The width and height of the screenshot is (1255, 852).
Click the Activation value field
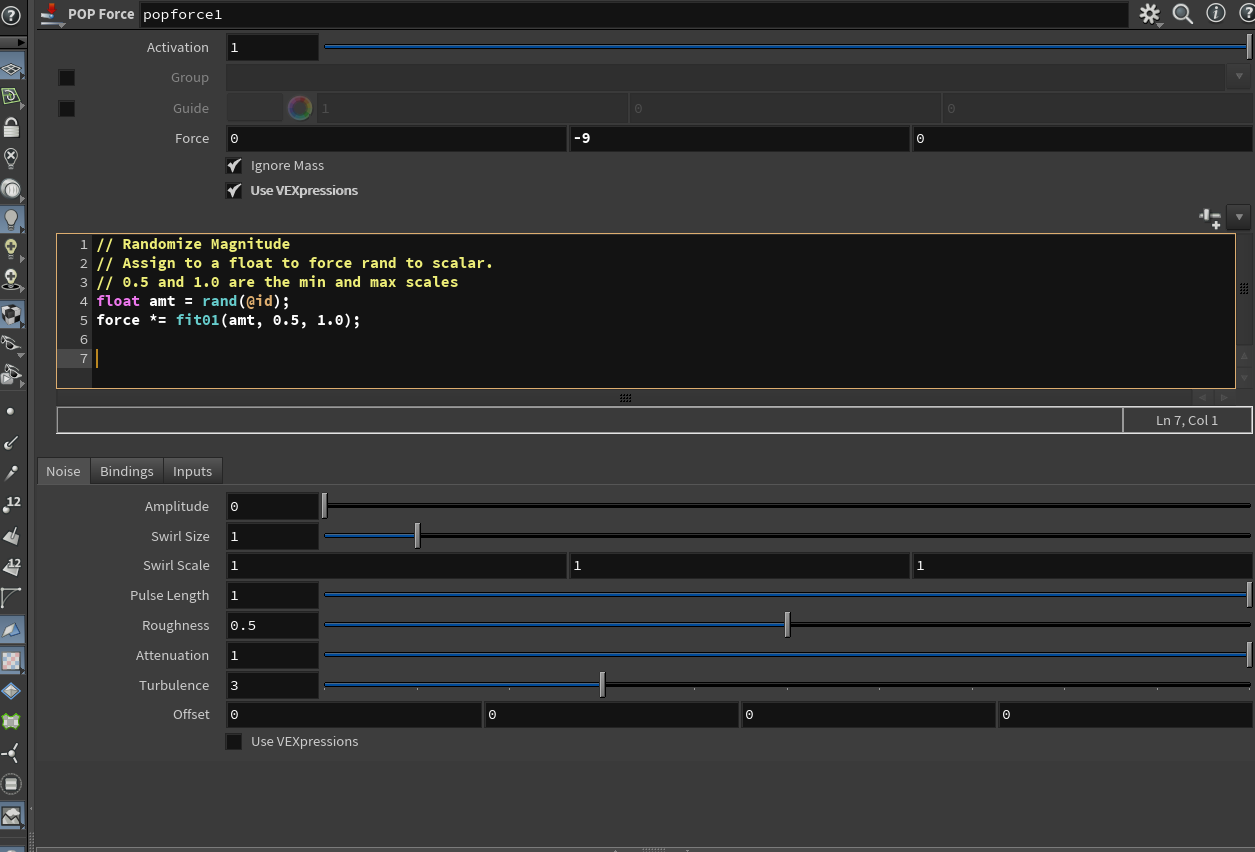(x=272, y=47)
